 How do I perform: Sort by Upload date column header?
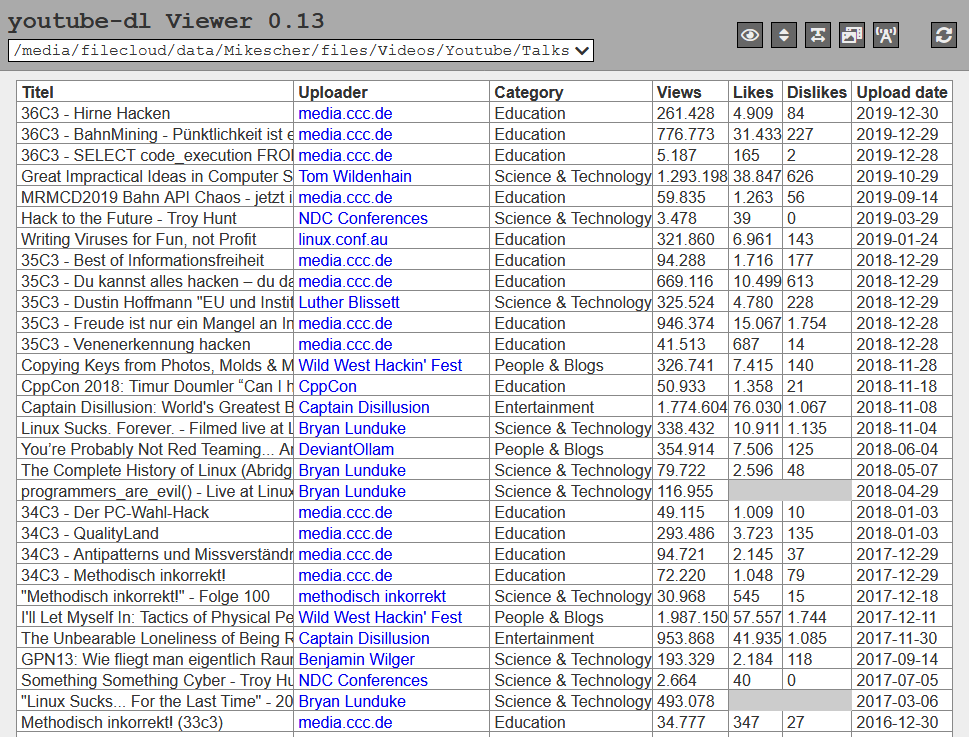[901, 92]
